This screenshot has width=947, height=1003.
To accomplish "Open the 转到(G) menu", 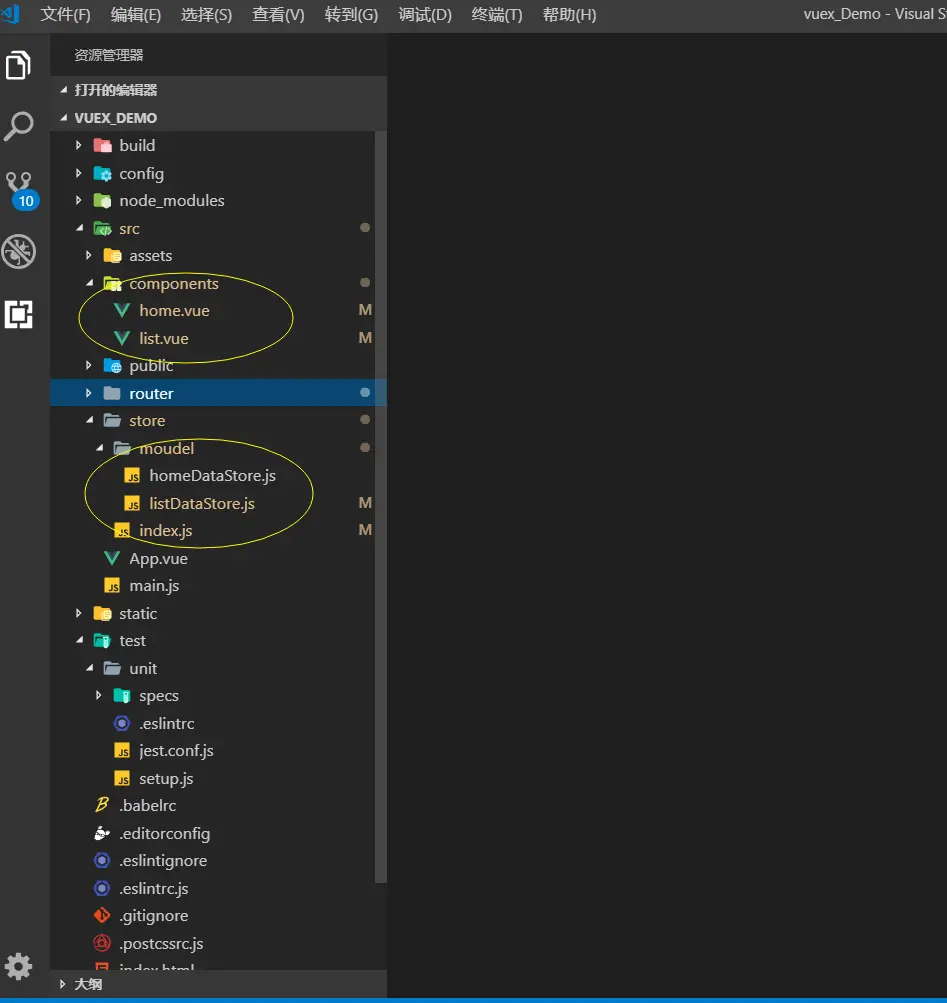I will pyautogui.click(x=351, y=15).
